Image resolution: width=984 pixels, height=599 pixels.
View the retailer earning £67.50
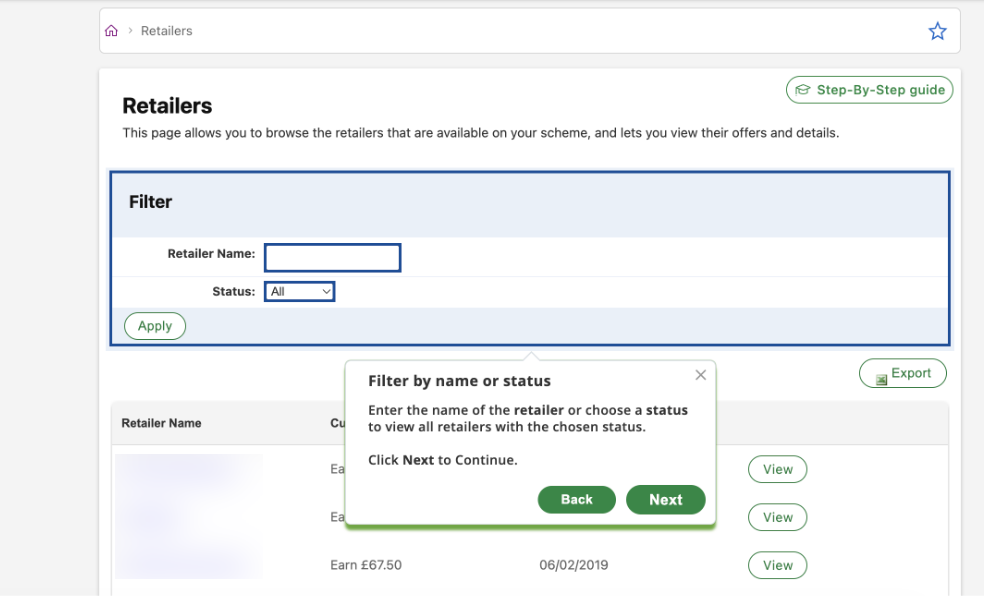777,565
